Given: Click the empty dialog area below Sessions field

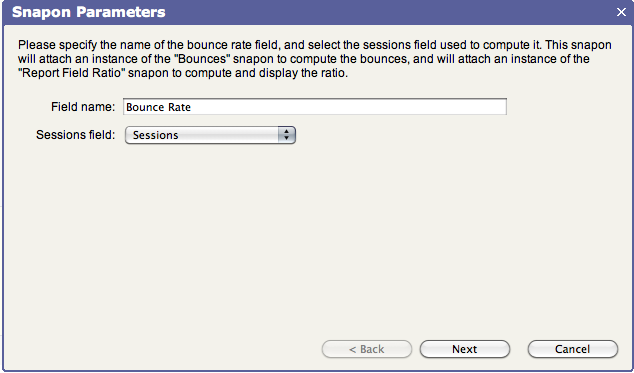Looking at the screenshot, I should pos(317,239).
